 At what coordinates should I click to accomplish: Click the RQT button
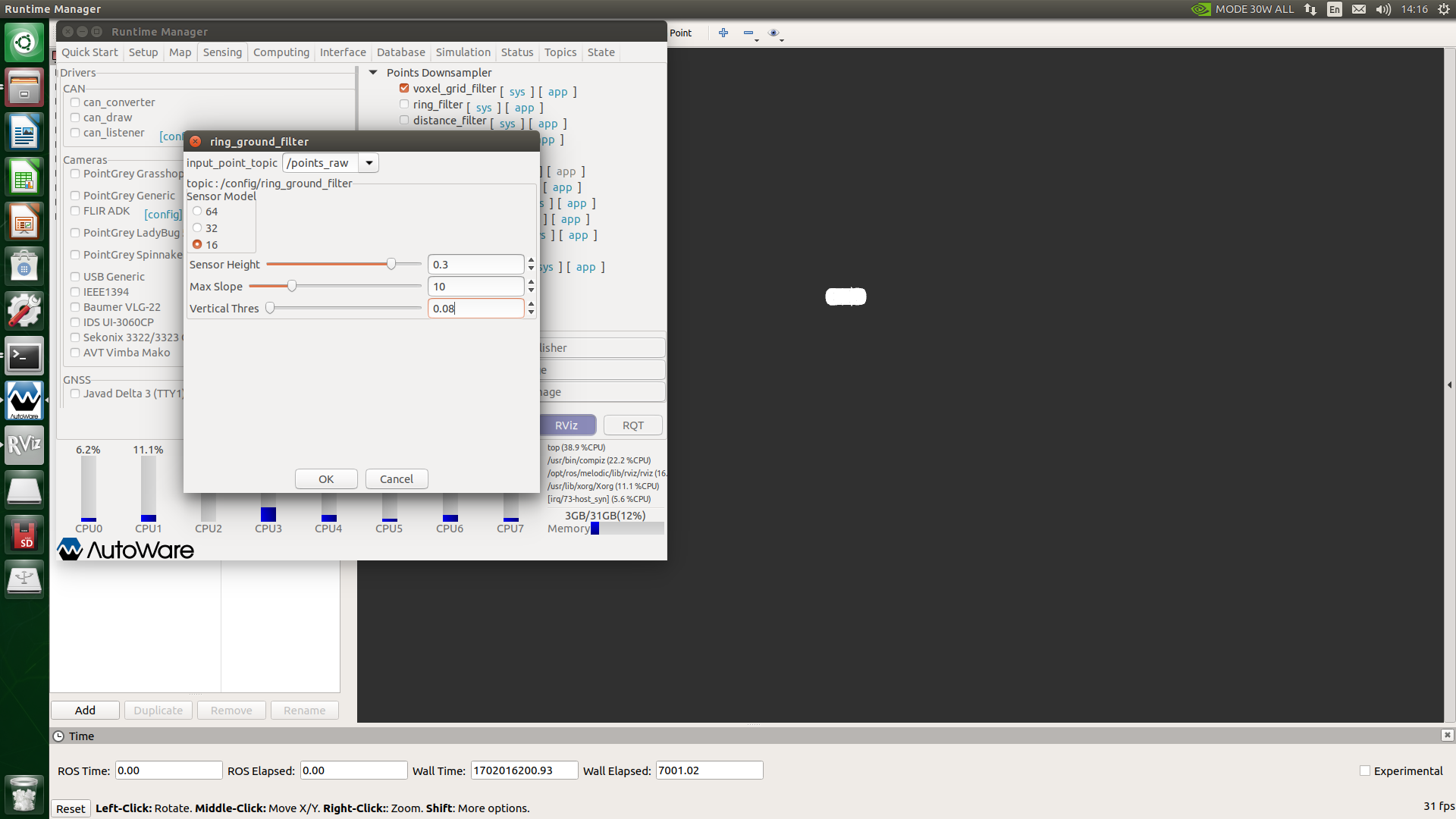click(x=632, y=425)
